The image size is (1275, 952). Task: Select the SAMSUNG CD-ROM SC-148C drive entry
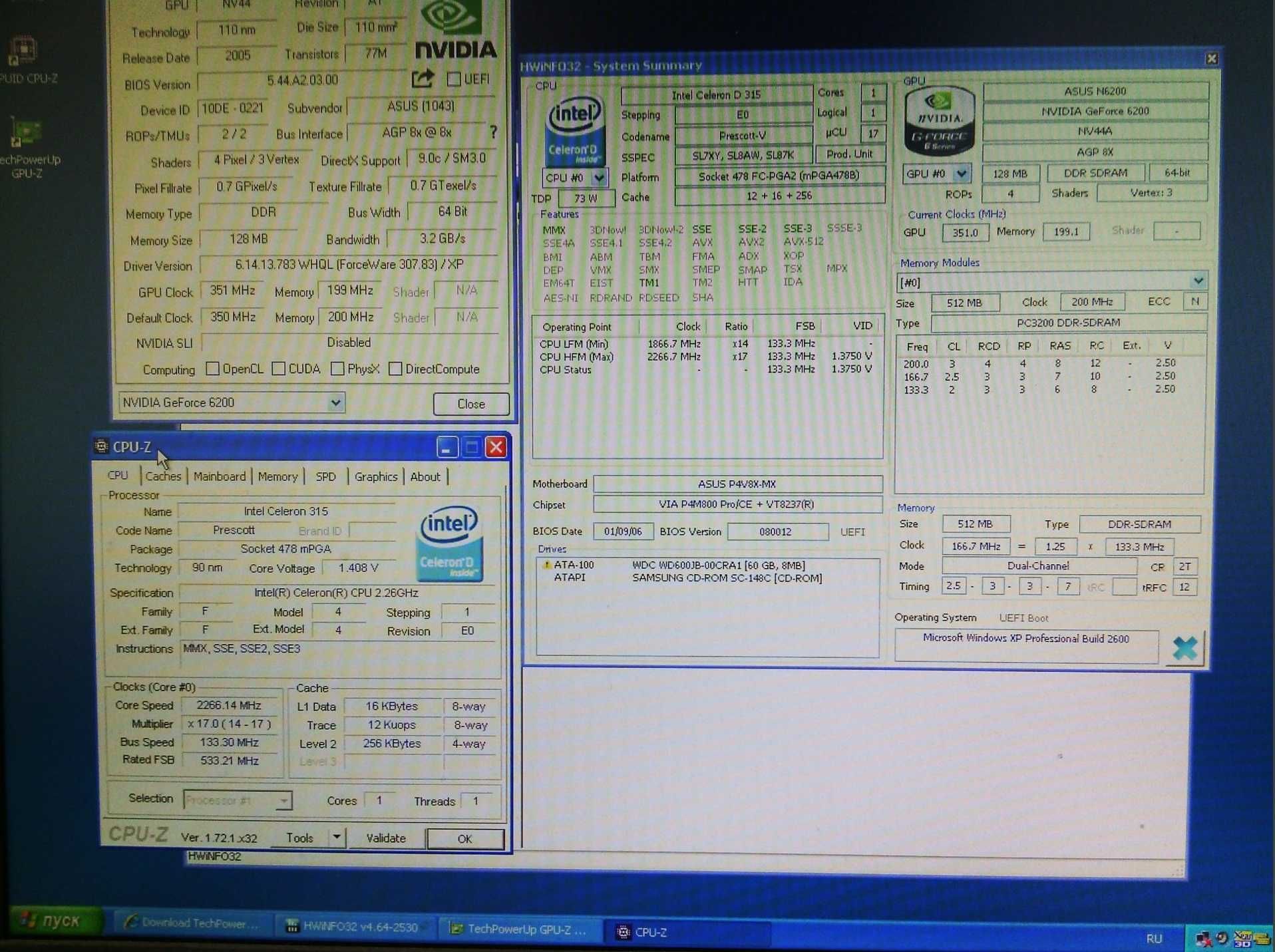click(x=707, y=577)
